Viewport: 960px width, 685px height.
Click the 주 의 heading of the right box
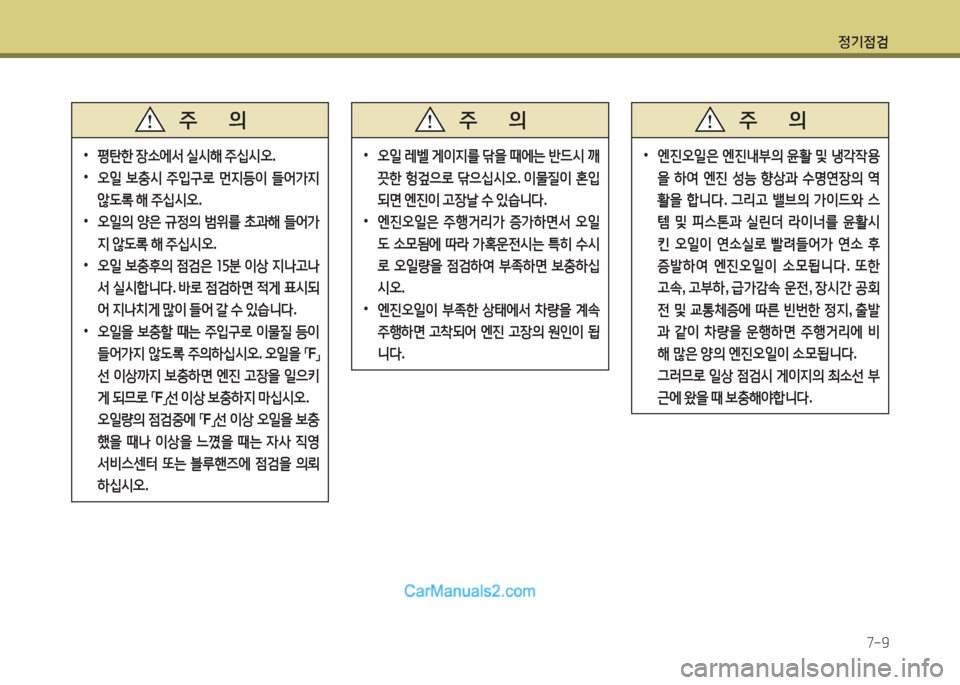coord(772,120)
